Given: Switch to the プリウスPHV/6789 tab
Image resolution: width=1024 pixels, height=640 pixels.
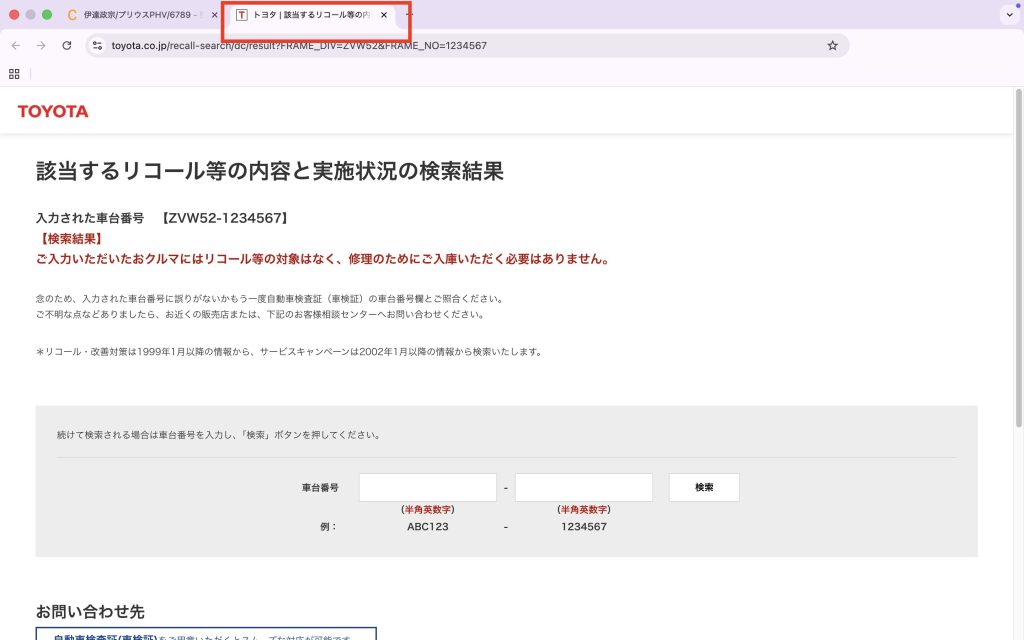Looking at the screenshot, I should 138,15.
